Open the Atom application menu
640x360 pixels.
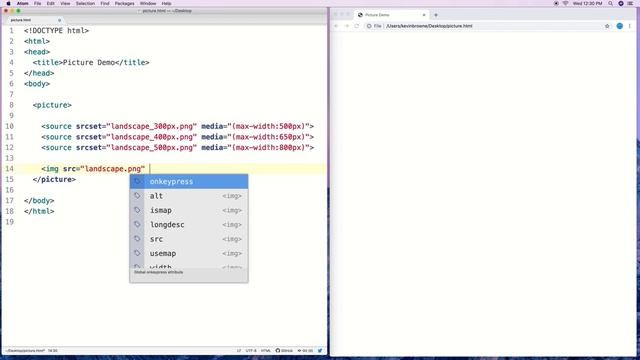tap(23, 3)
